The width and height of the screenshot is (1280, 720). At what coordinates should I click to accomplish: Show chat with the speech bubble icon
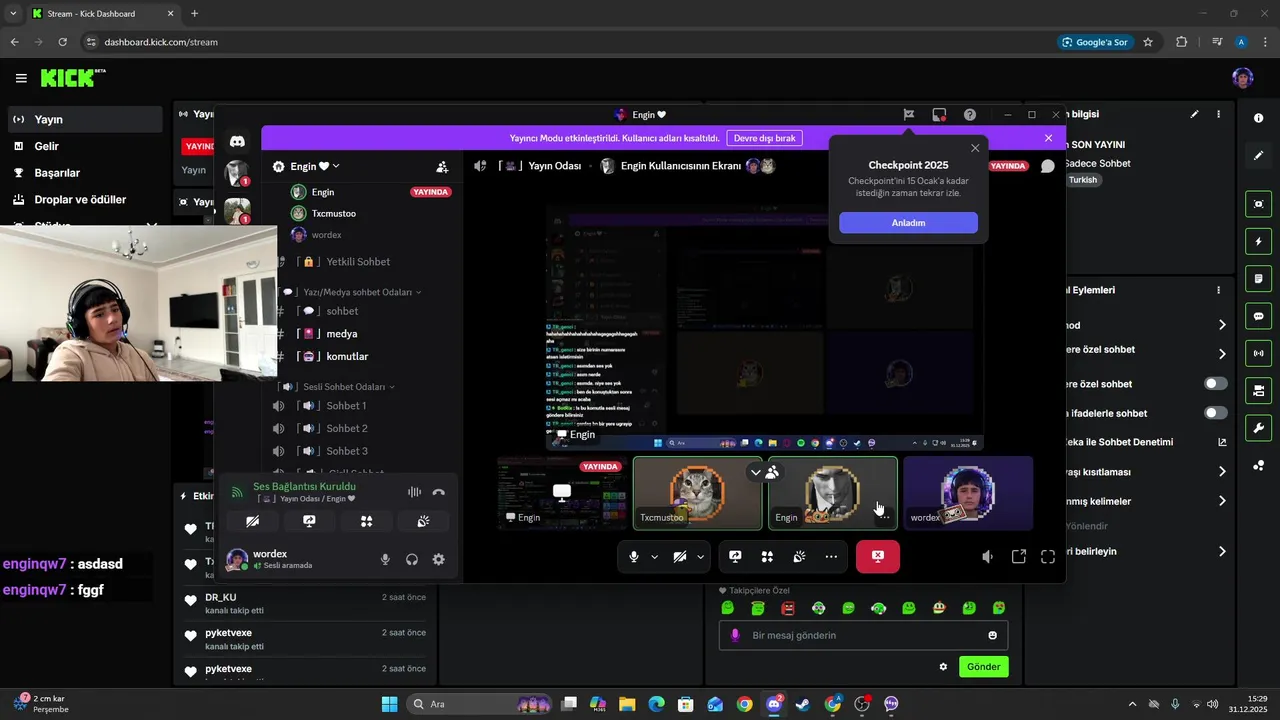[1047, 166]
